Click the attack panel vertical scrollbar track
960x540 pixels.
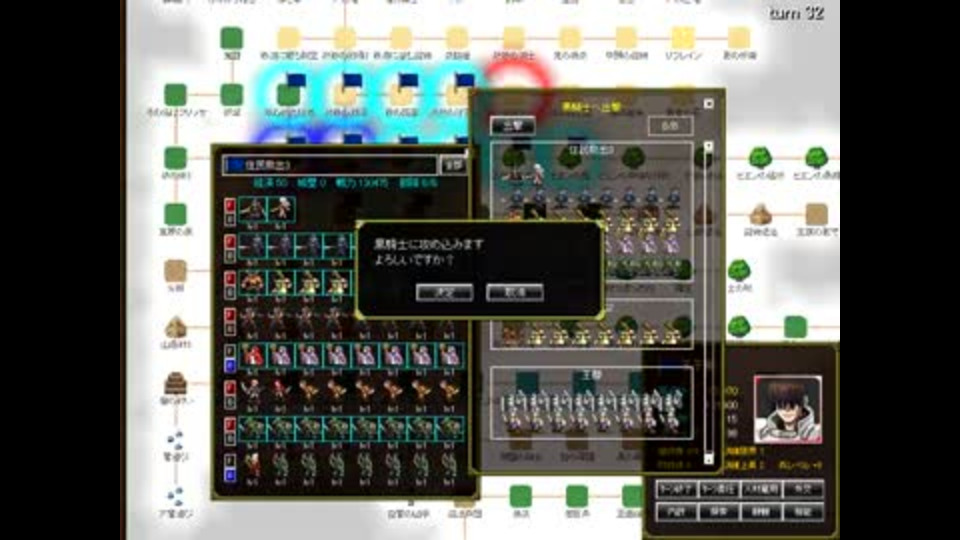point(708,302)
